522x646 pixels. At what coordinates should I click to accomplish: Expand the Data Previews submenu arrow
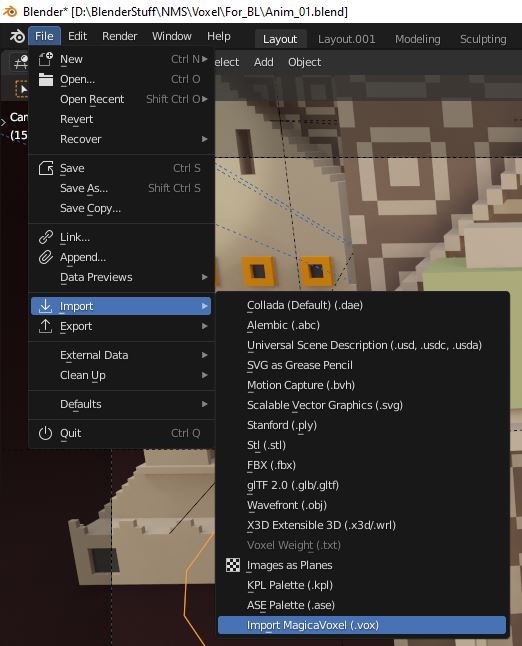(x=205, y=277)
